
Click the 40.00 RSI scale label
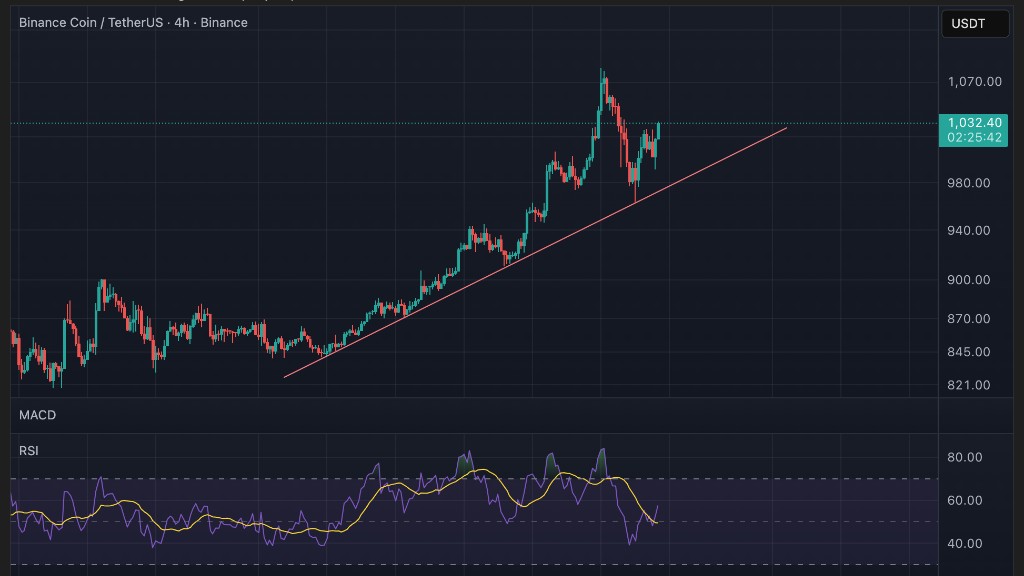(x=965, y=544)
